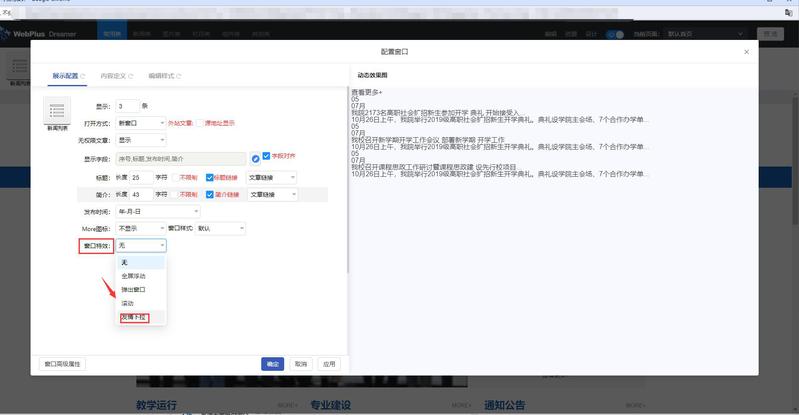Collapse the 窗口特效 dropdown
The width and height of the screenshot is (799, 415).
(x=141, y=245)
